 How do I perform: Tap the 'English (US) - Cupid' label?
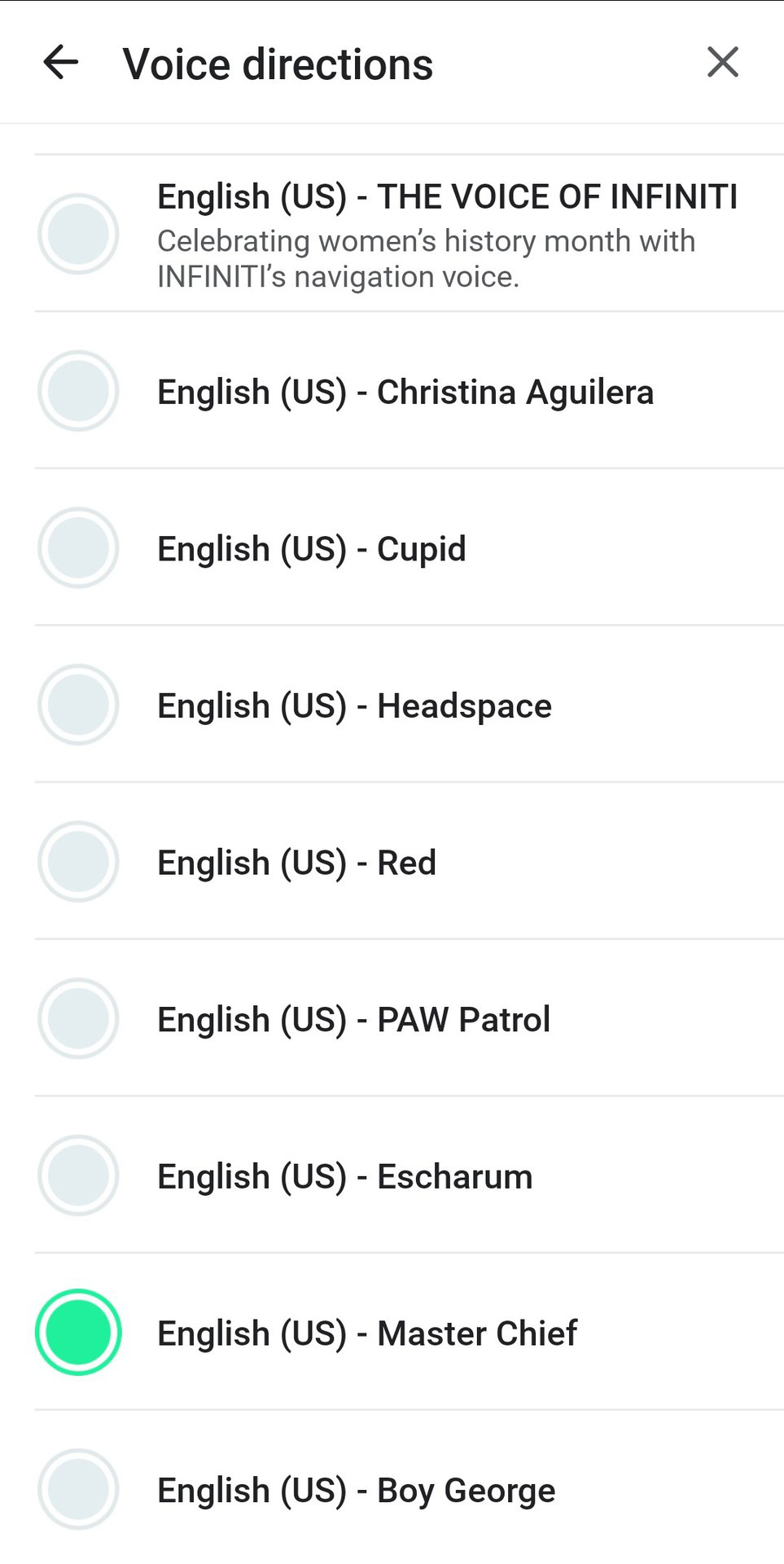pyautogui.click(x=311, y=550)
